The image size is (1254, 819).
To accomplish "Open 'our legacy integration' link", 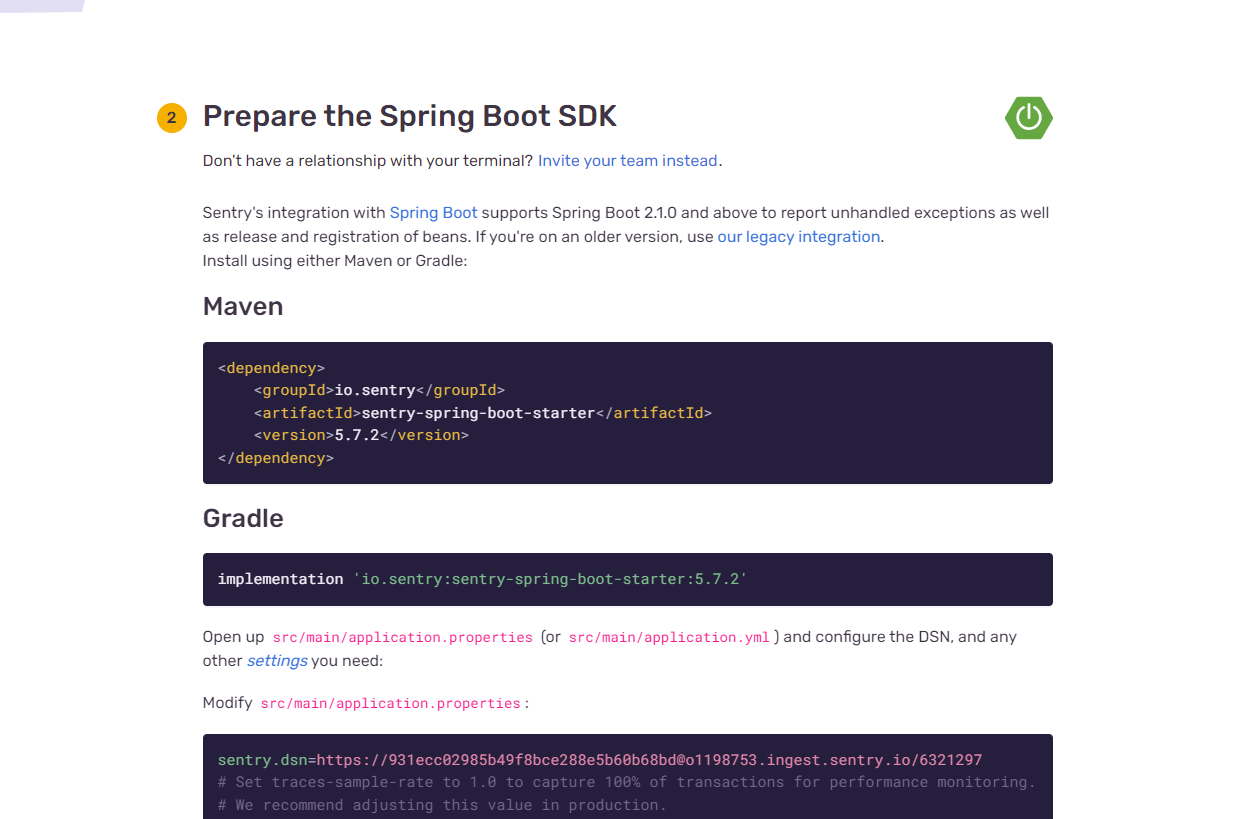I will (x=798, y=237).
